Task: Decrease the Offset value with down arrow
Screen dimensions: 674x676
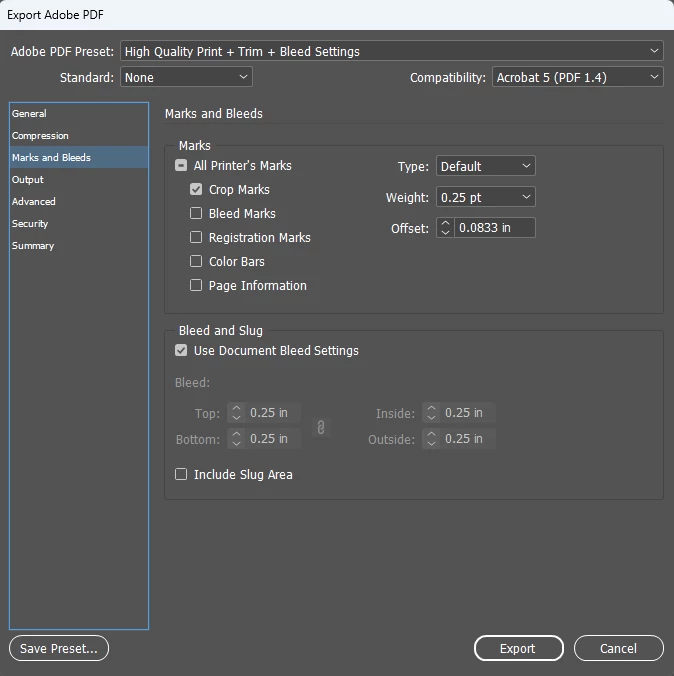Action: click(445, 233)
